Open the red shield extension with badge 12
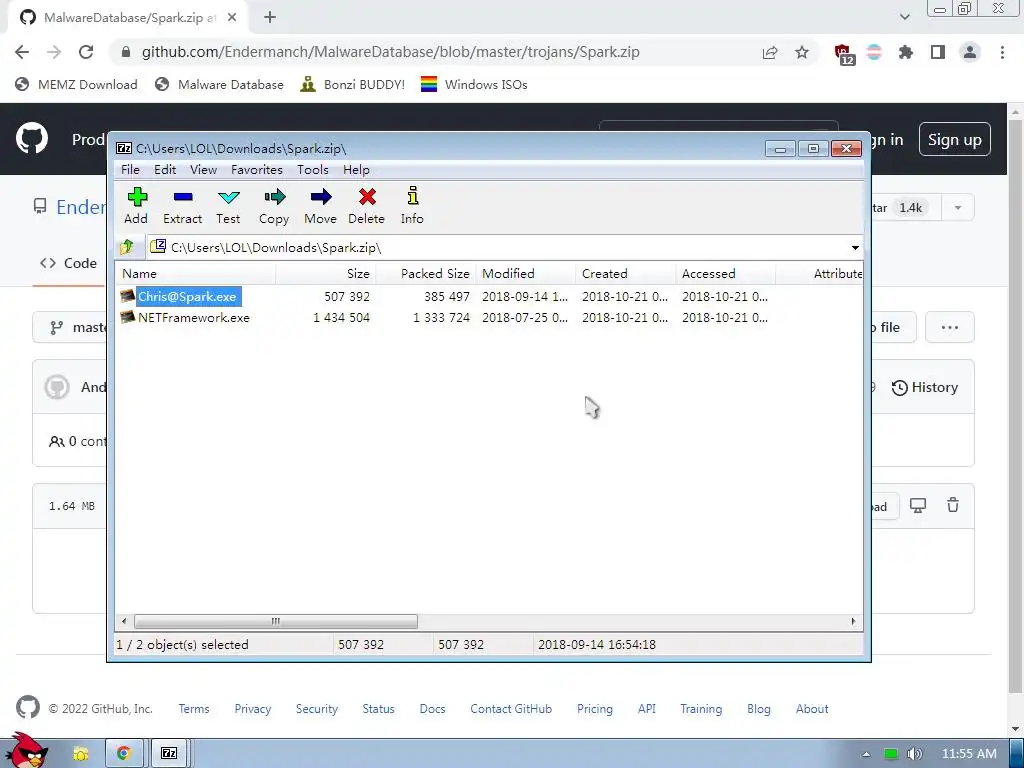Image resolution: width=1024 pixels, height=768 pixels. tap(844, 54)
